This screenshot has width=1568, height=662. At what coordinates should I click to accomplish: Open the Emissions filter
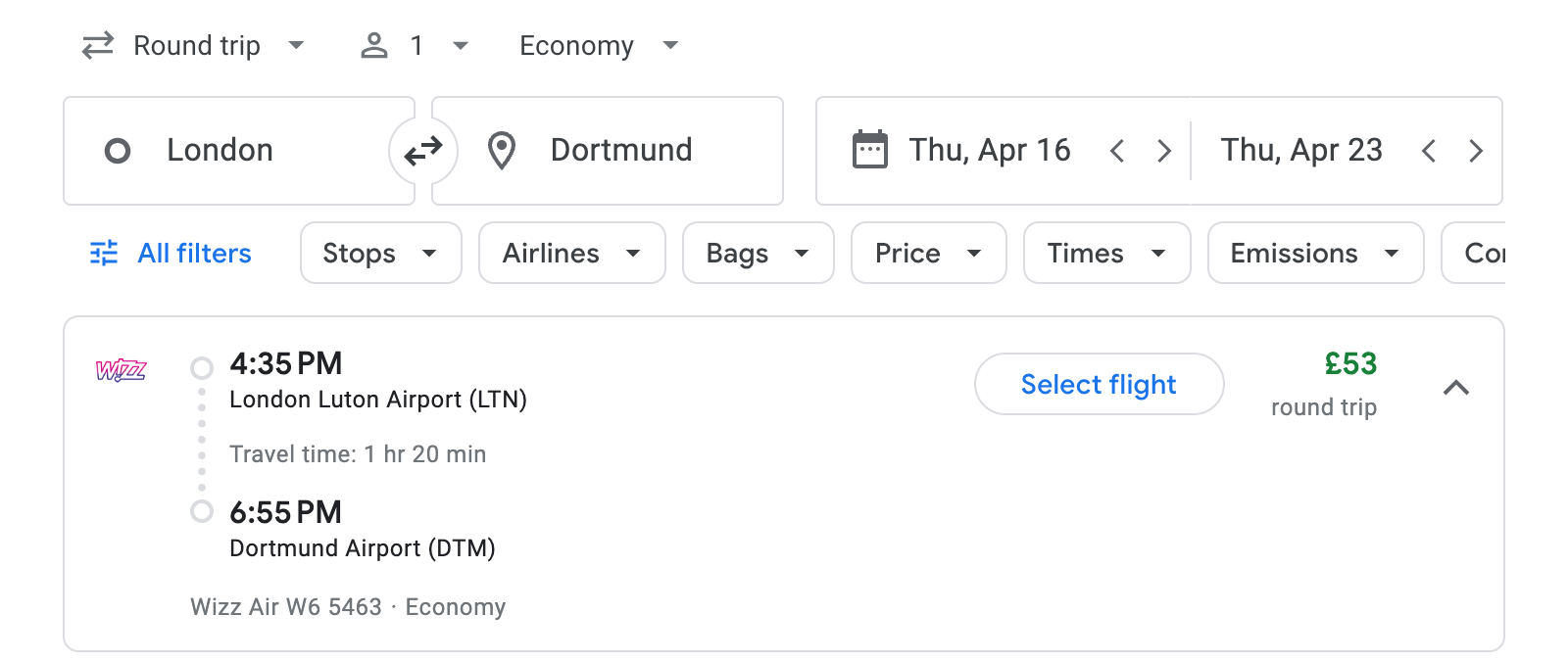pyautogui.click(x=1314, y=253)
